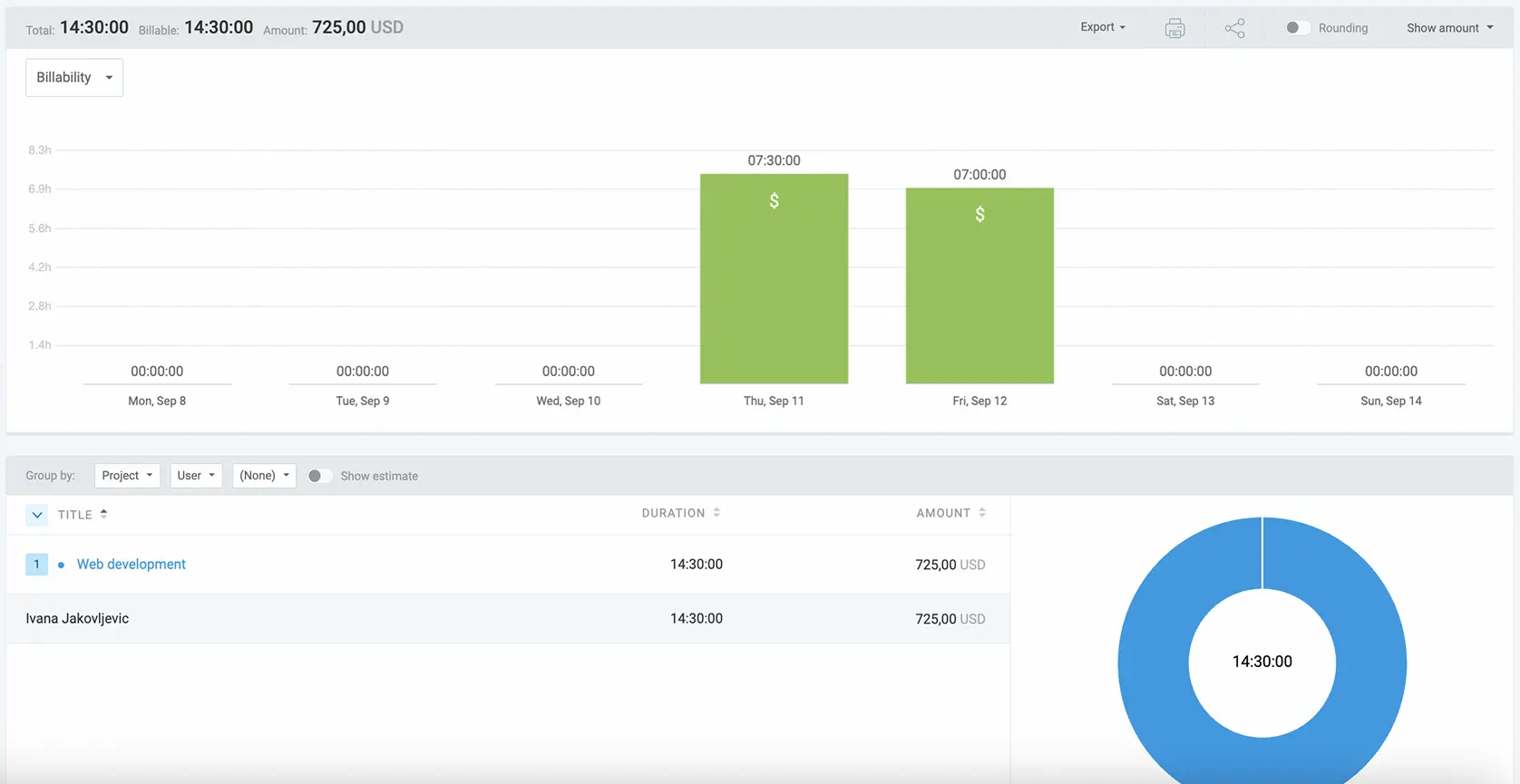1520x784 pixels.
Task: Open the (None) group-by dropdown
Action: [264, 476]
